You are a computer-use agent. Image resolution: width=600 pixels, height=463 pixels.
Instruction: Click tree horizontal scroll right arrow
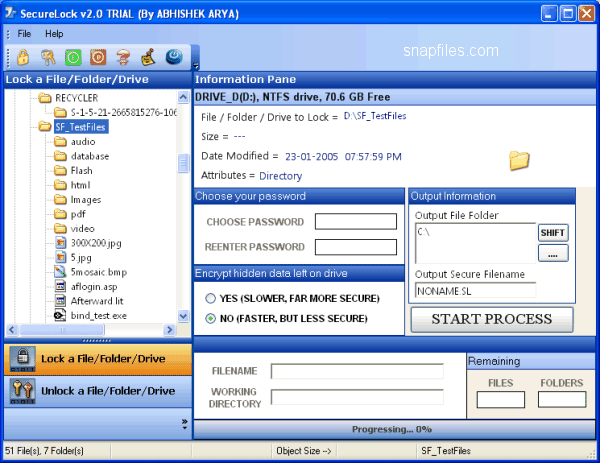pos(169,330)
